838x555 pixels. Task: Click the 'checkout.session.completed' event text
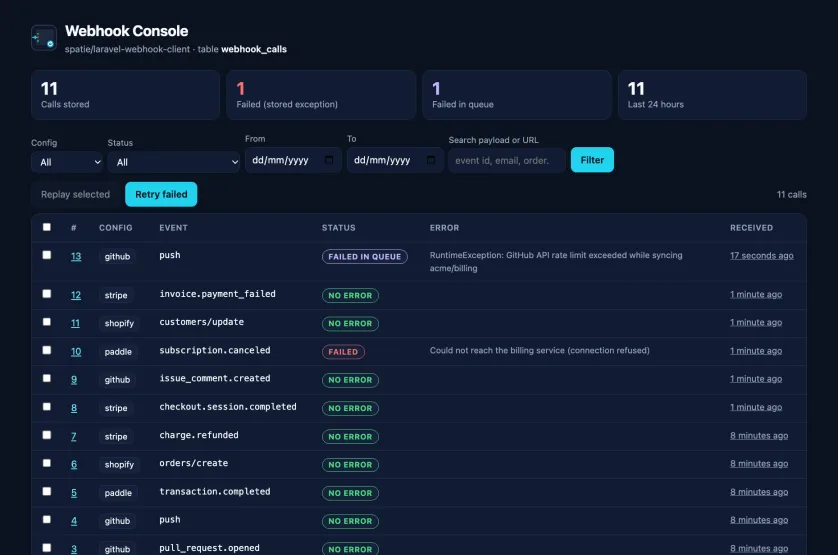pyautogui.click(x=228, y=407)
